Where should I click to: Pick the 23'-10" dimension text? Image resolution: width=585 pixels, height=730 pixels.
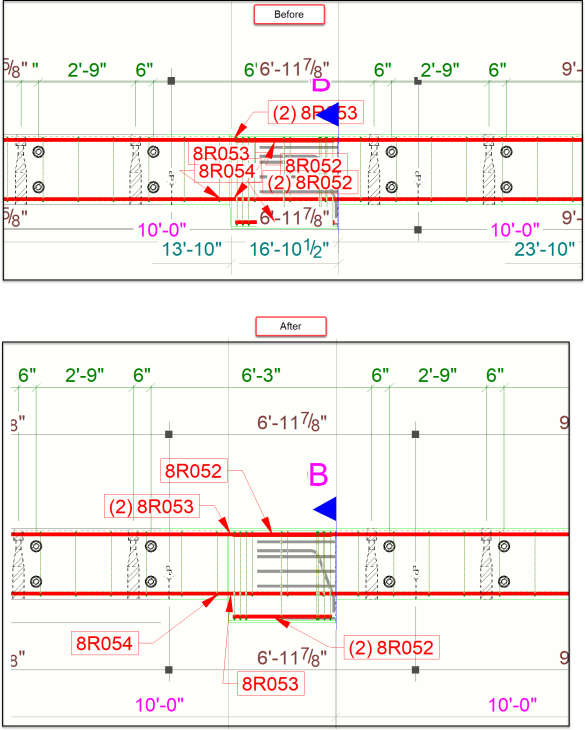click(545, 249)
